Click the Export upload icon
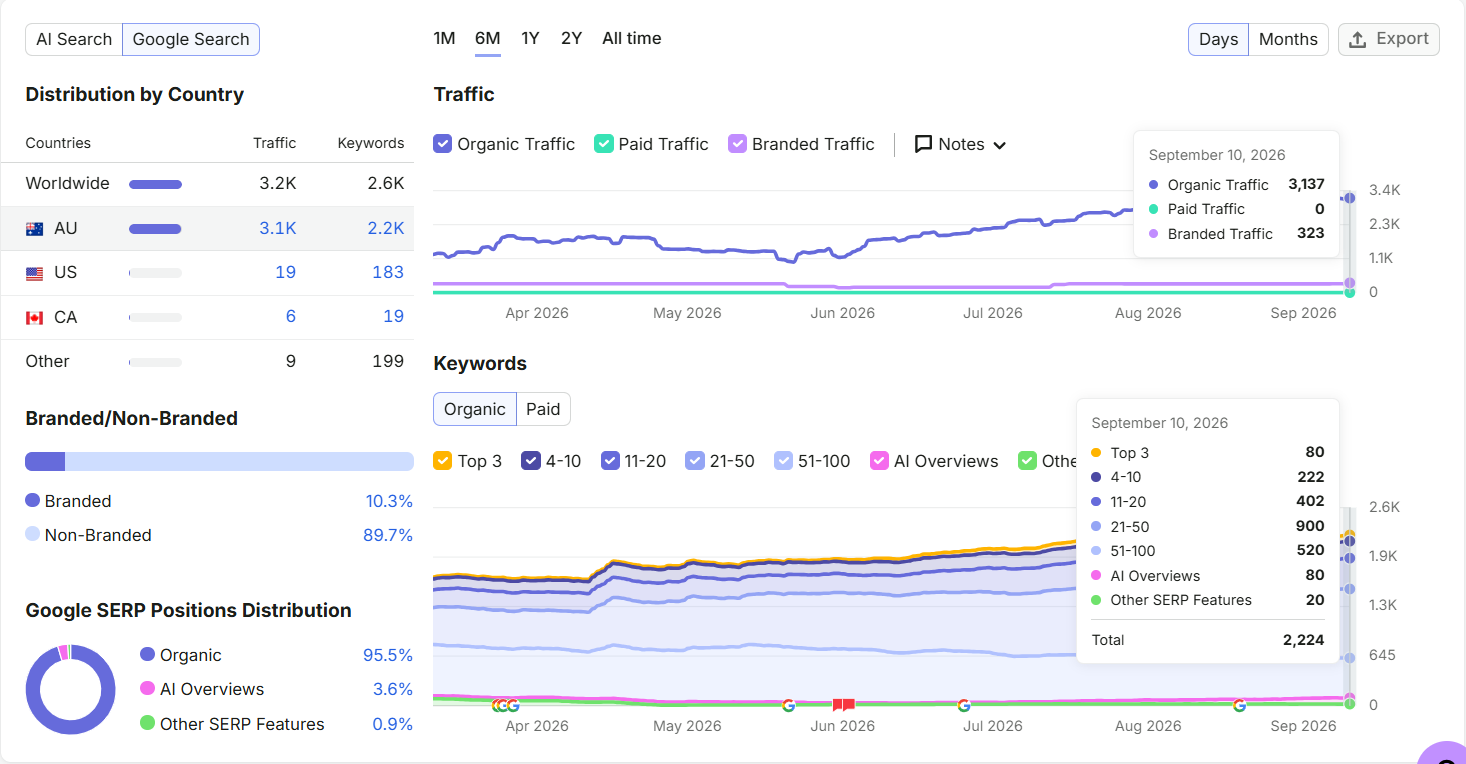The image size is (1466, 764). click(x=1357, y=39)
